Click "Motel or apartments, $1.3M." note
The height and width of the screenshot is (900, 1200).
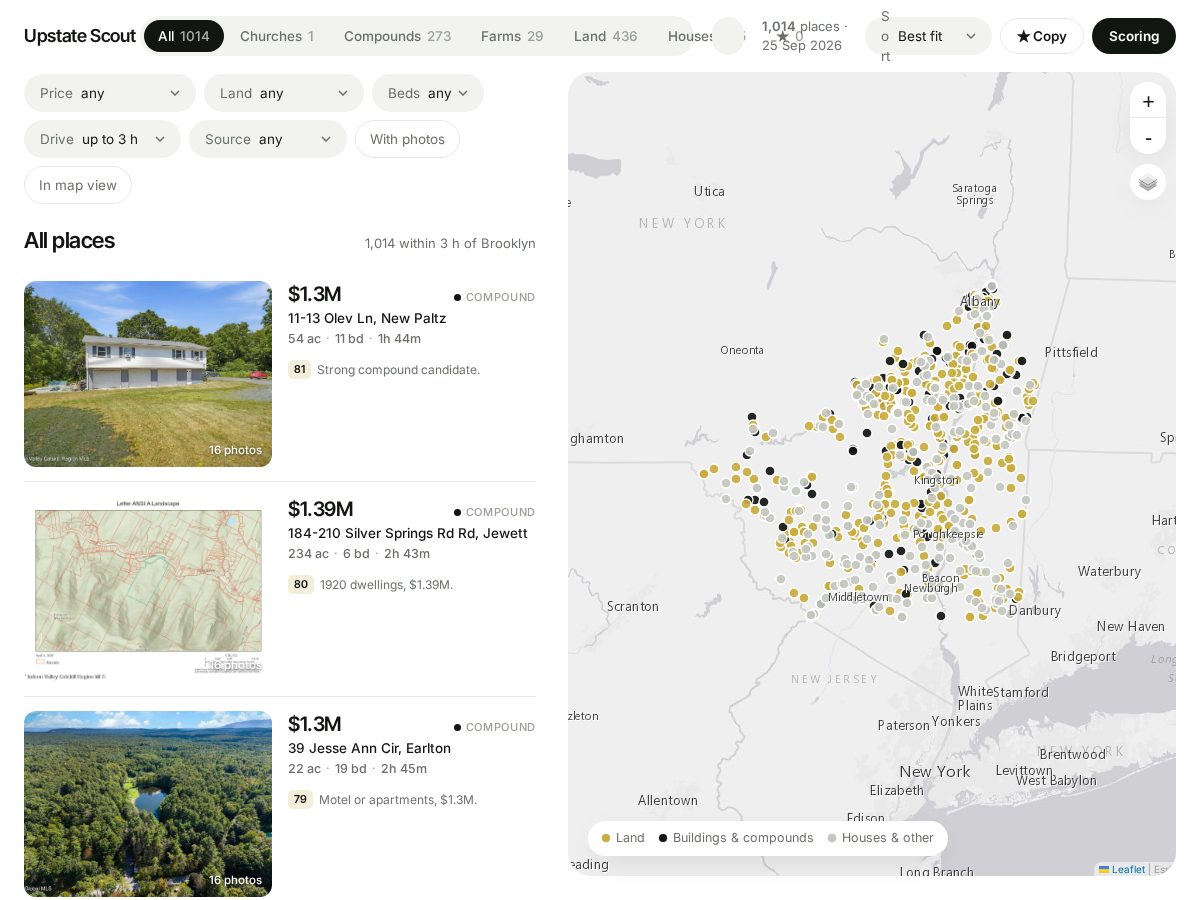[x=398, y=800]
